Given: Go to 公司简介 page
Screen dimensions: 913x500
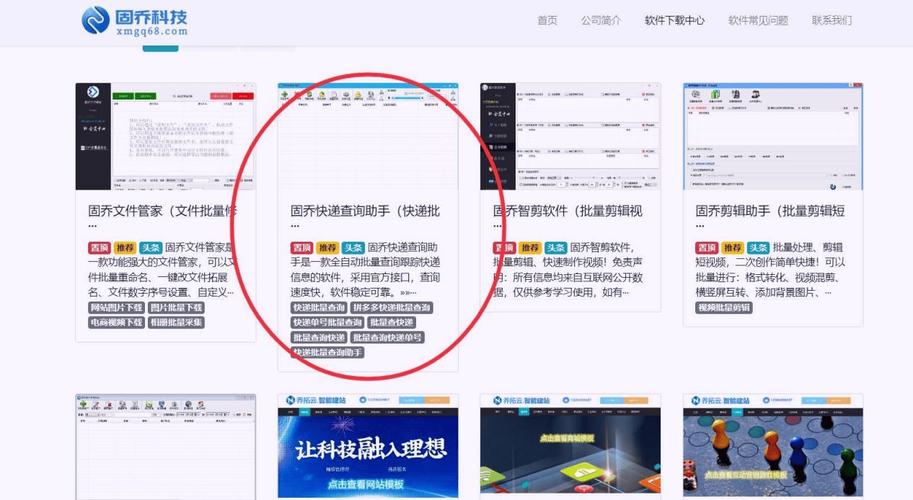Looking at the screenshot, I should point(601,20).
